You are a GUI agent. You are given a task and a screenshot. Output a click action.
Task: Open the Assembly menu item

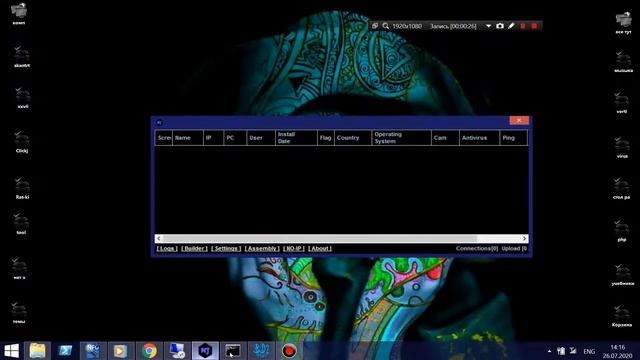click(262, 248)
